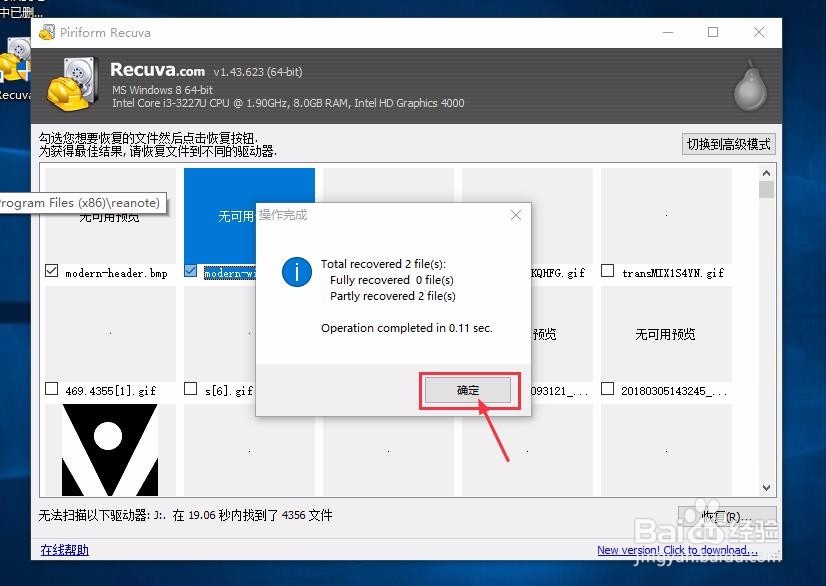Viewport: 826px width, 586px height.
Task: Close the Piriform Recuva window
Action: 759,32
